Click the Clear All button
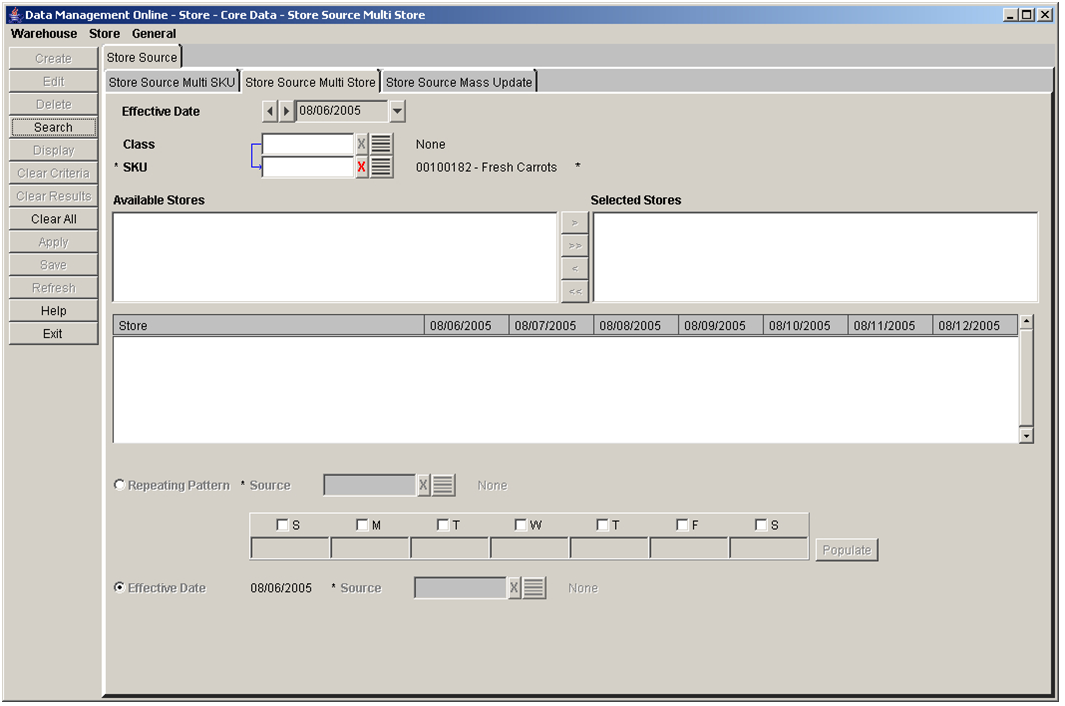Screen dimensions: 1065x706 coord(54,219)
